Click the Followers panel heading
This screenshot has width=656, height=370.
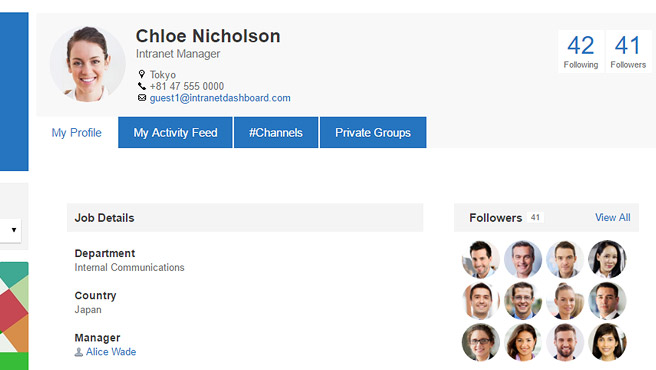click(496, 218)
